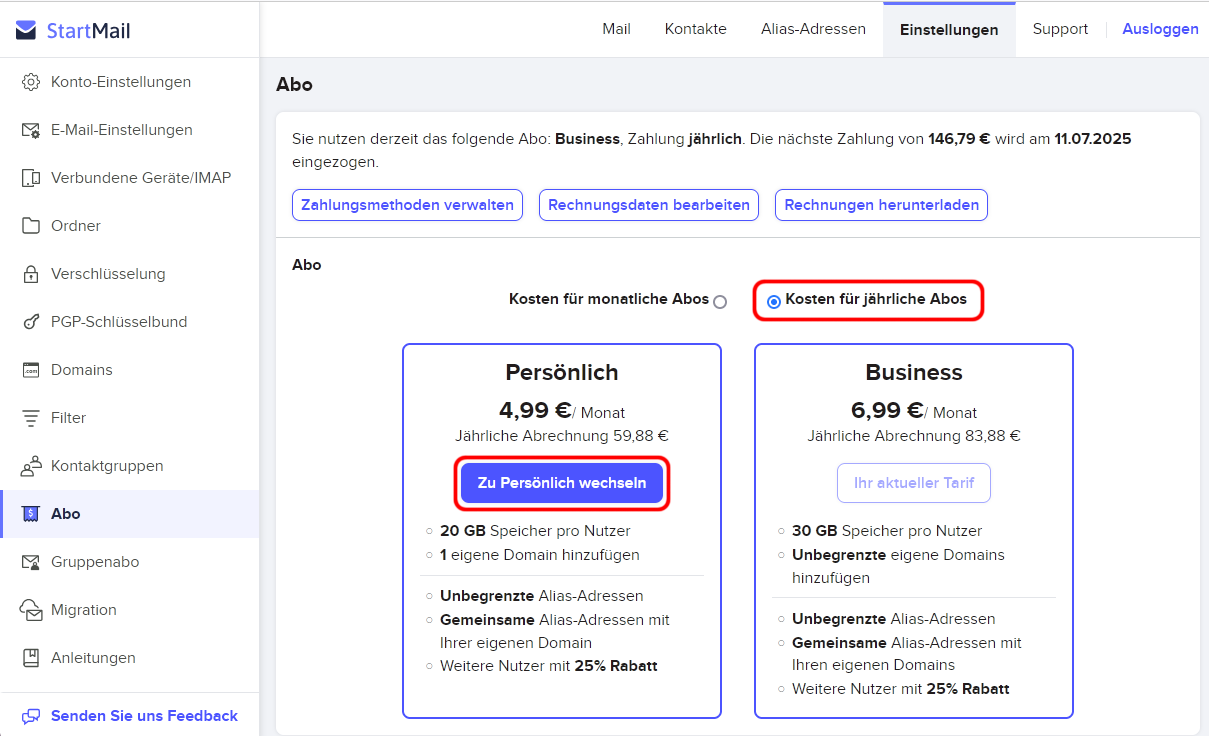Click the .com window icon for Domains
Image resolution: width=1209 pixels, height=736 pixels.
point(31,370)
